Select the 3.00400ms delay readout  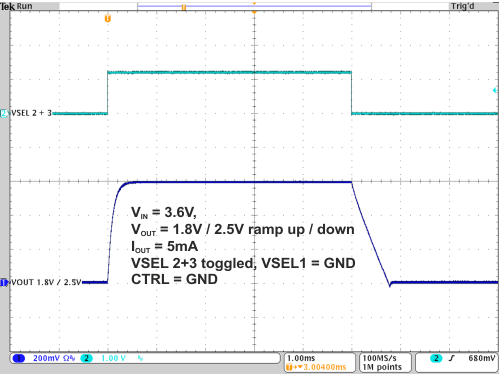[325, 367]
